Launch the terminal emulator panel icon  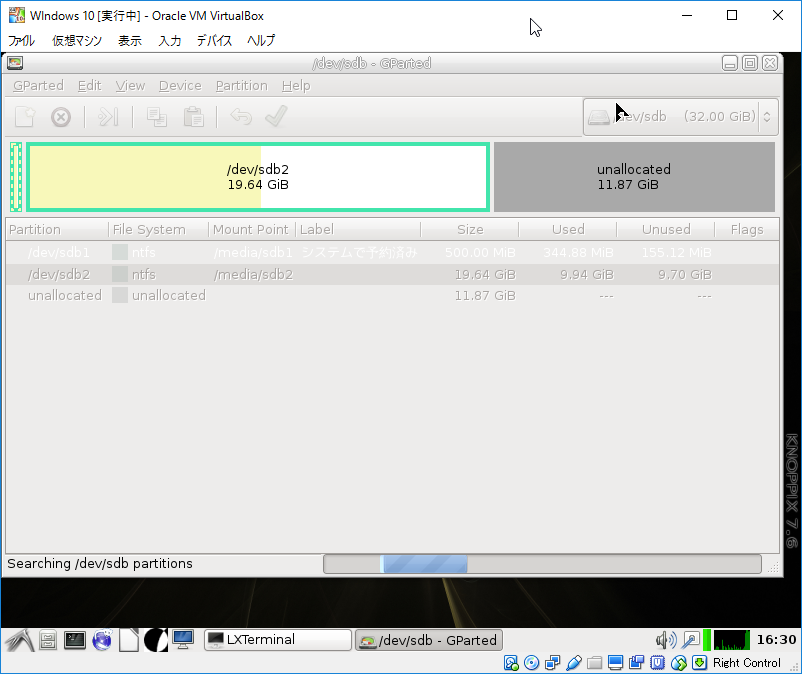click(75, 640)
